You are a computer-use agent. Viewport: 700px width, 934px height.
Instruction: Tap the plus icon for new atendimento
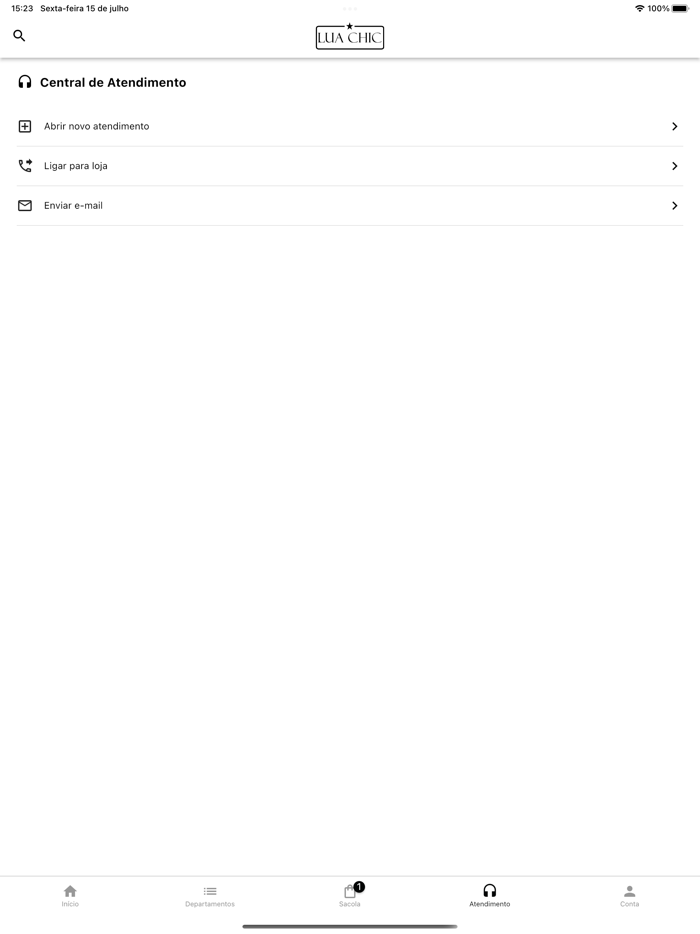tap(25, 127)
